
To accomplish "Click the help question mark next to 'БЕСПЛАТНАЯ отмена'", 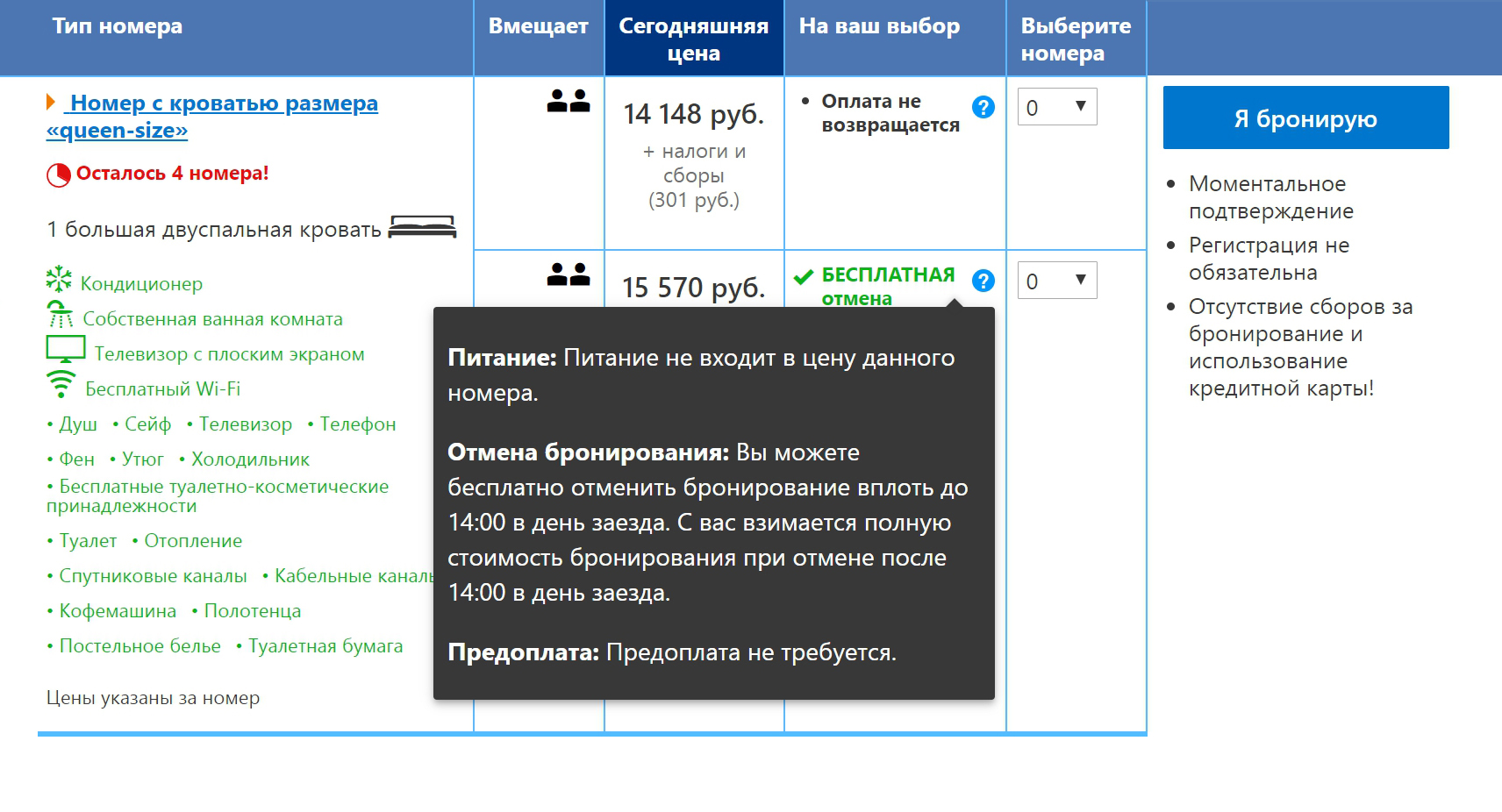I will pyautogui.click(x=983, y=281).
